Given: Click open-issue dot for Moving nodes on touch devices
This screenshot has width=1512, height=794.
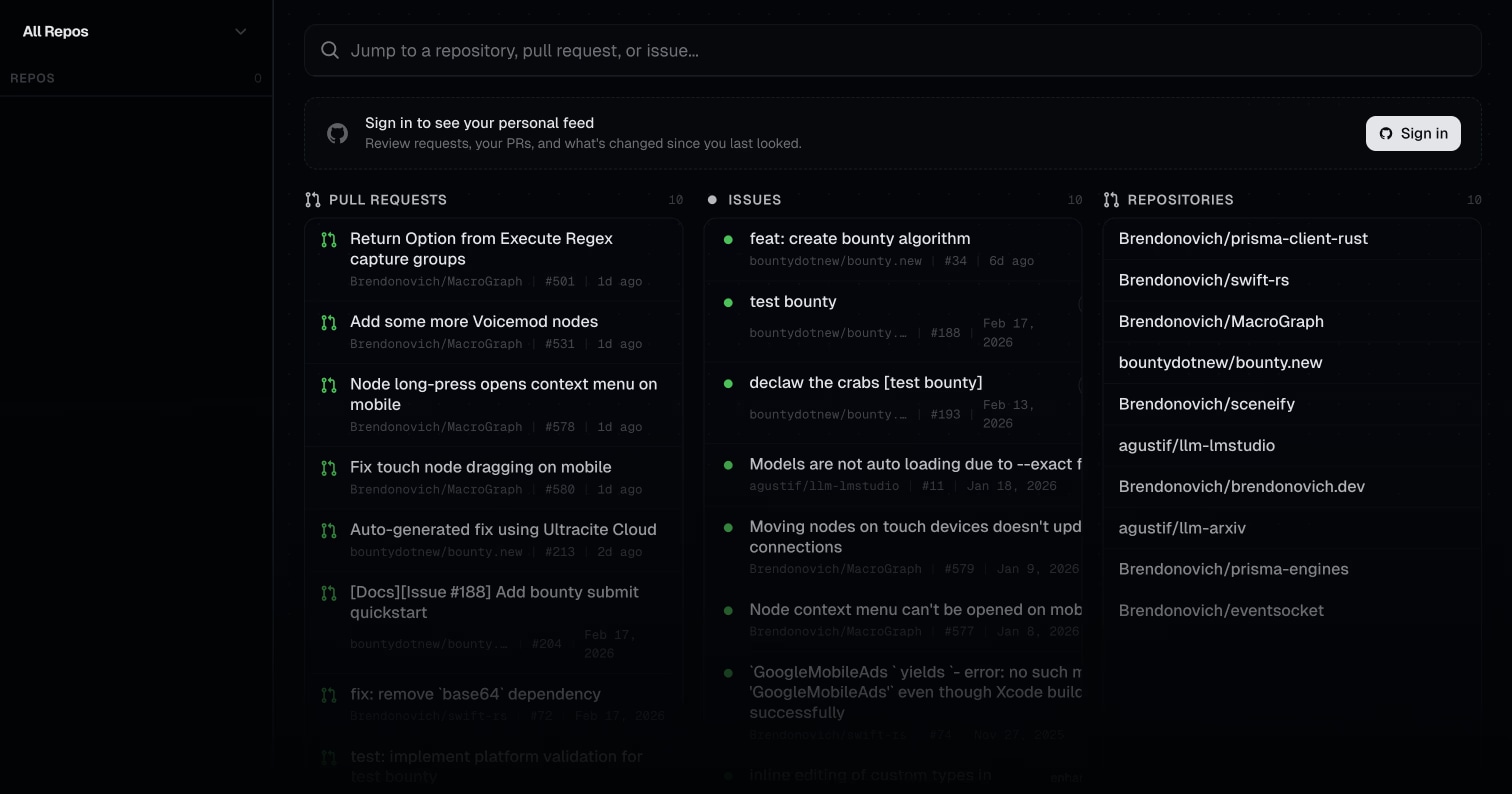Looking at the screenshot, I should (728, 527).
